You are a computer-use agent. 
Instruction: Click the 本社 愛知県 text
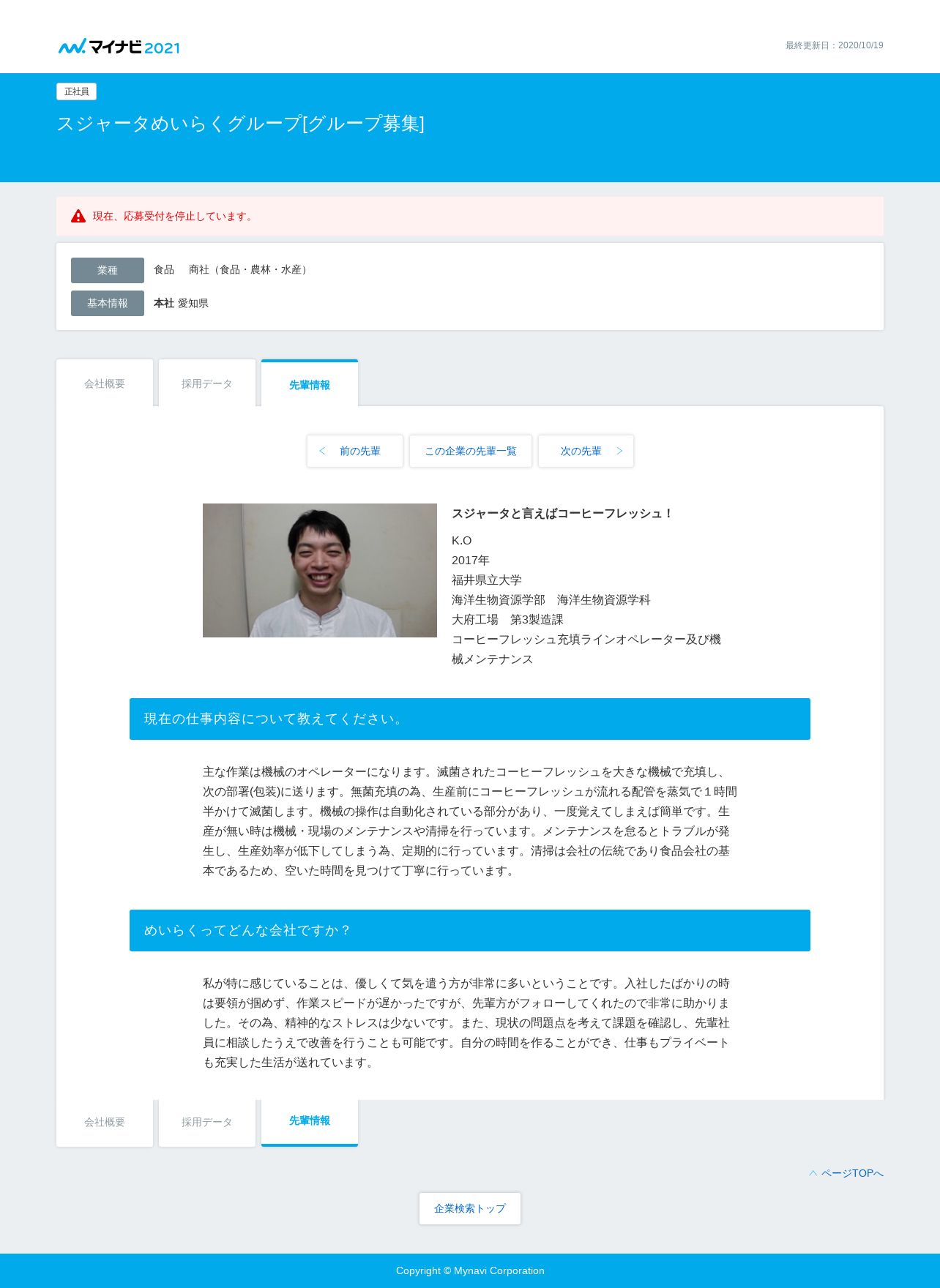pyautogui.click(x=181, y=303)
